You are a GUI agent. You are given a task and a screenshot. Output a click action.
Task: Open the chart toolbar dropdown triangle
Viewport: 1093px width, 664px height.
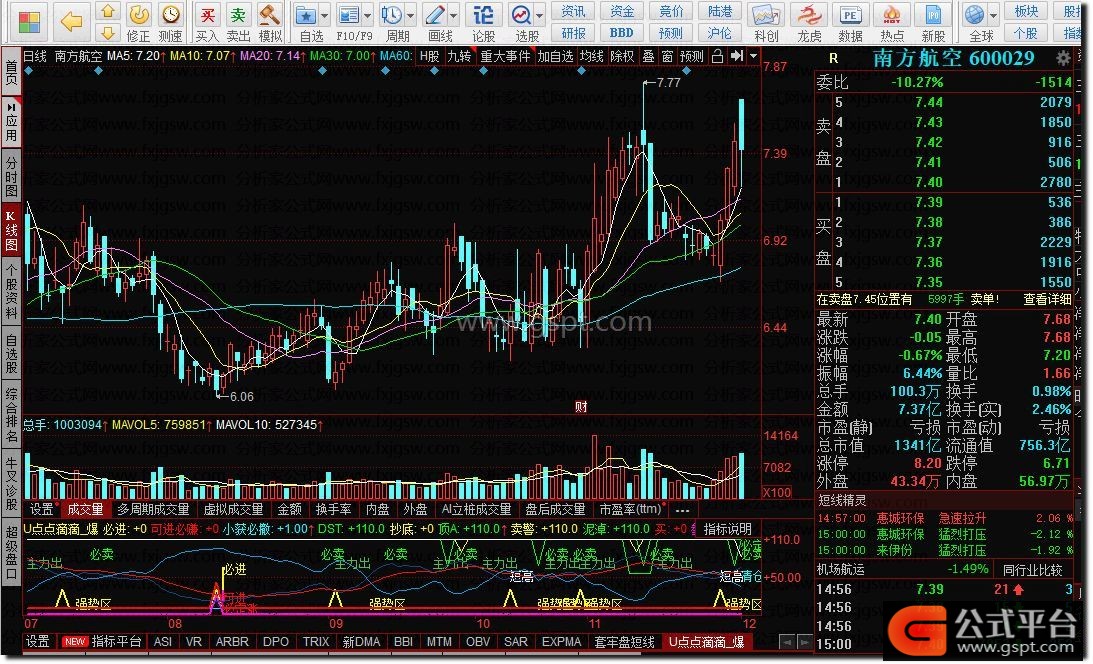[754, 56]
